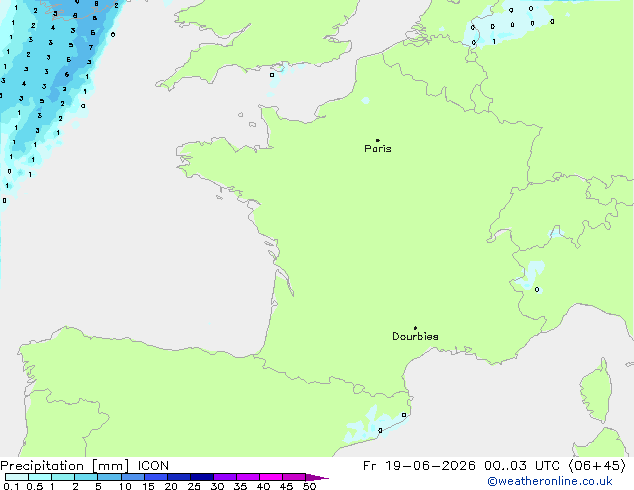634x490 pixels.
Task: Select the 25–30 mm navy legend swatch
Action: [201, 477]
